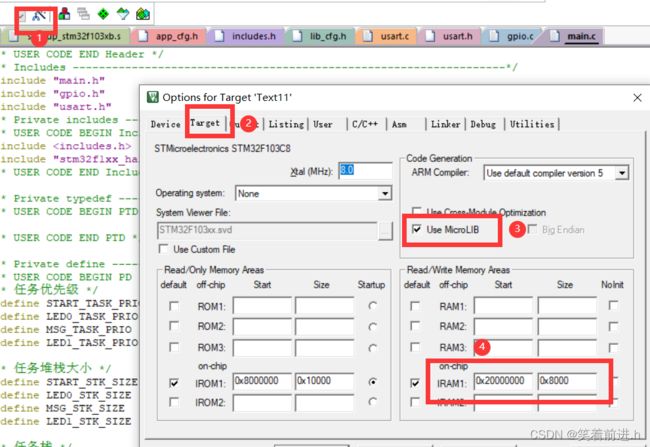
Task: Enable the Use Custom File checkbox
Action: (x=164, y=249)
